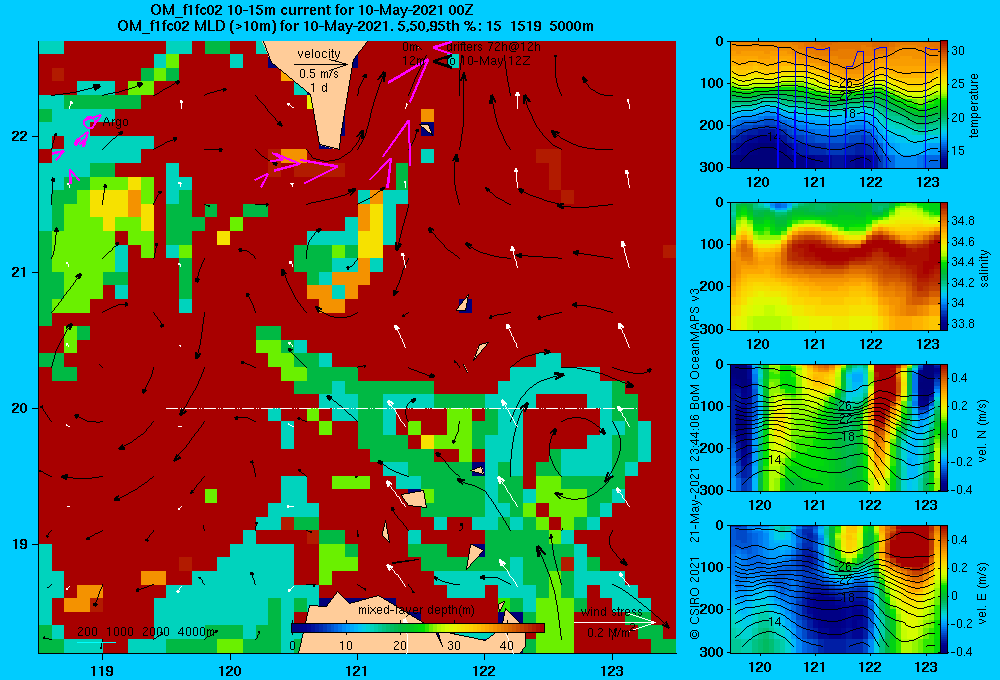
Task: Click the 'velocity' legend label on the map
Action: (319, 54)
